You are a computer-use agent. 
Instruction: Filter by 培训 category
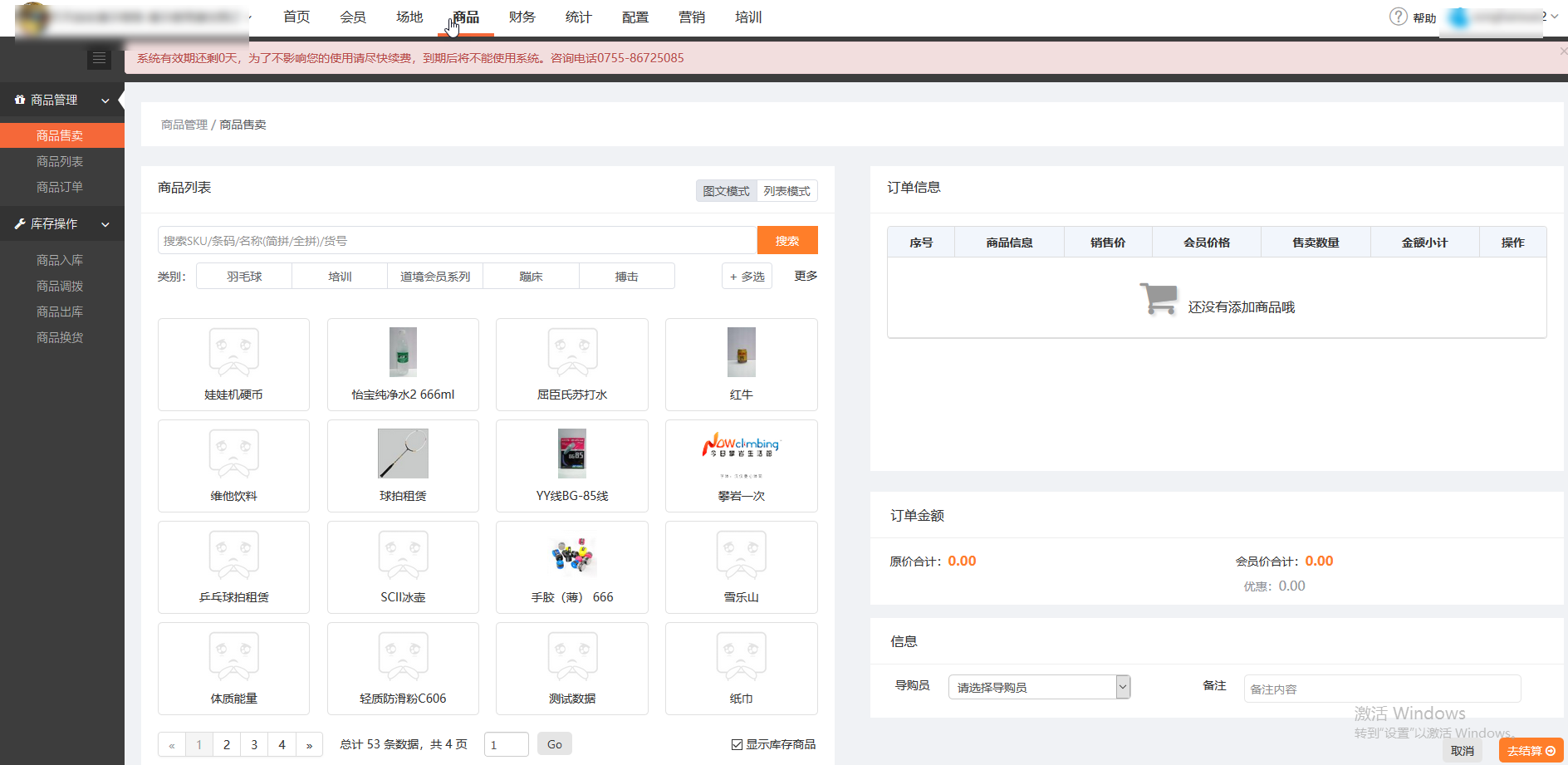340,277
